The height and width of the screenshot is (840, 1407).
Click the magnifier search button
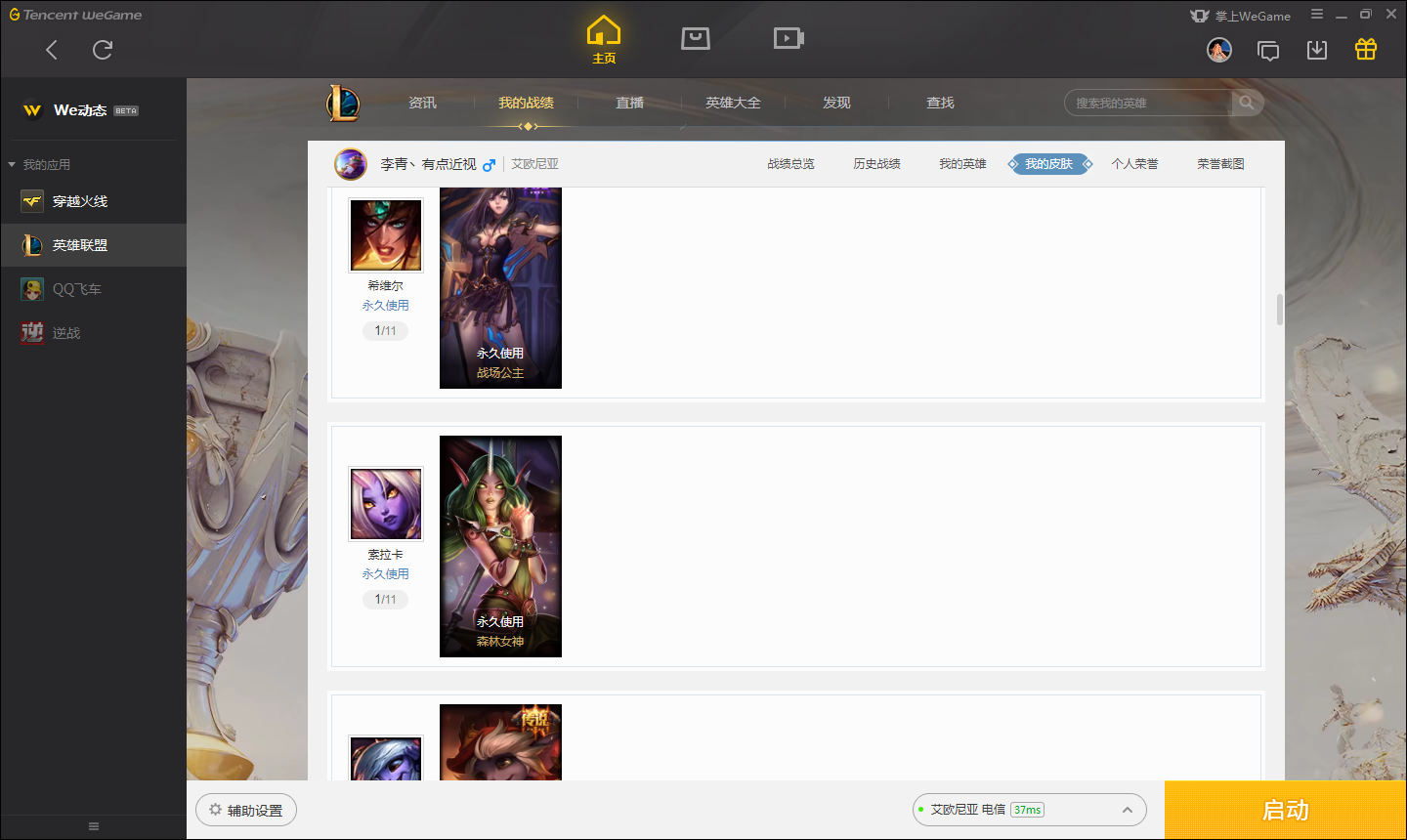tap(1247, 103)
